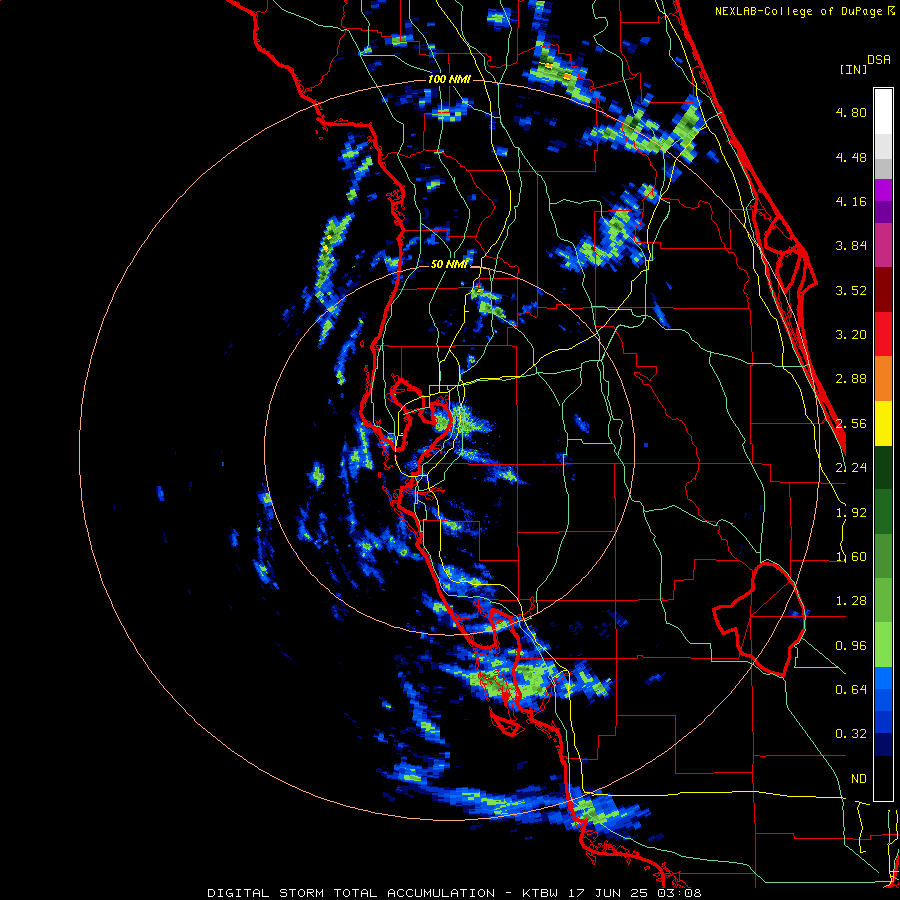Screen dimensions: 900x900
Task: Select the 1.28 legend value
Action: pyautogui.click(x=851, y=601)
